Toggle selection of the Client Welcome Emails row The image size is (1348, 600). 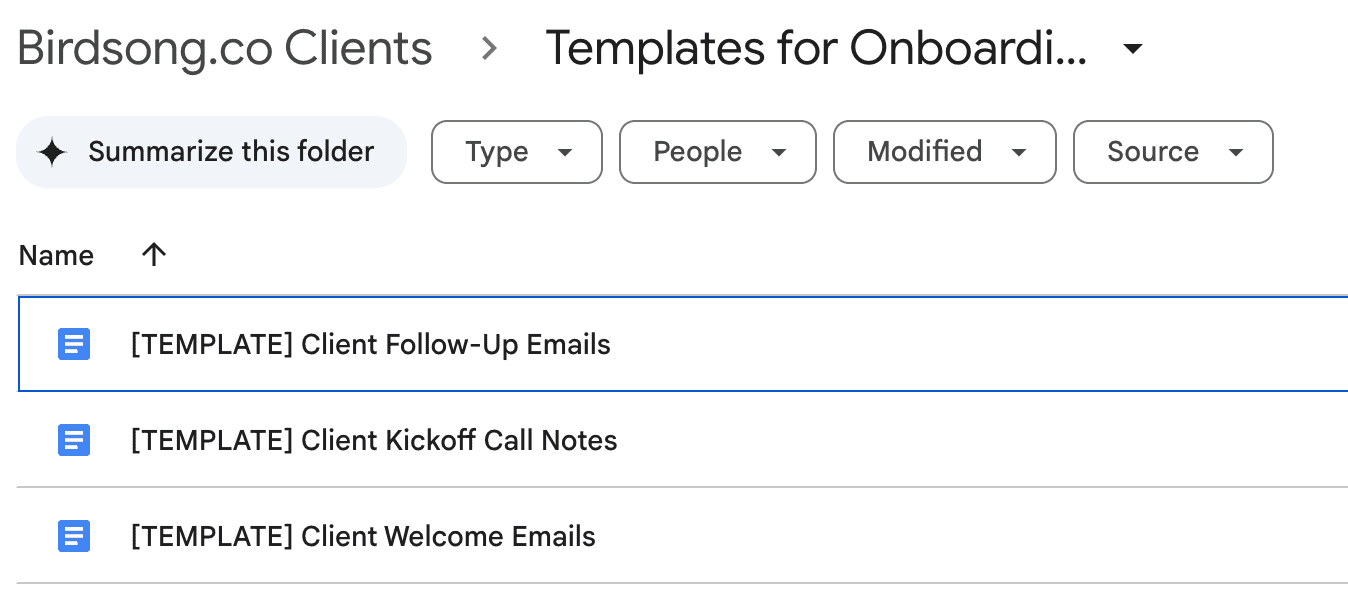[x=400, y=536]
